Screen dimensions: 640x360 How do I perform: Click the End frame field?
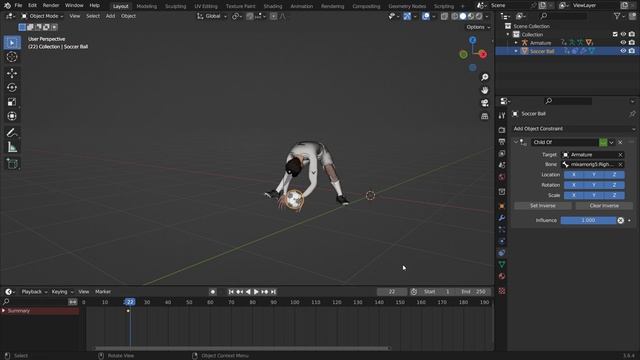click(x=474, y=292)
